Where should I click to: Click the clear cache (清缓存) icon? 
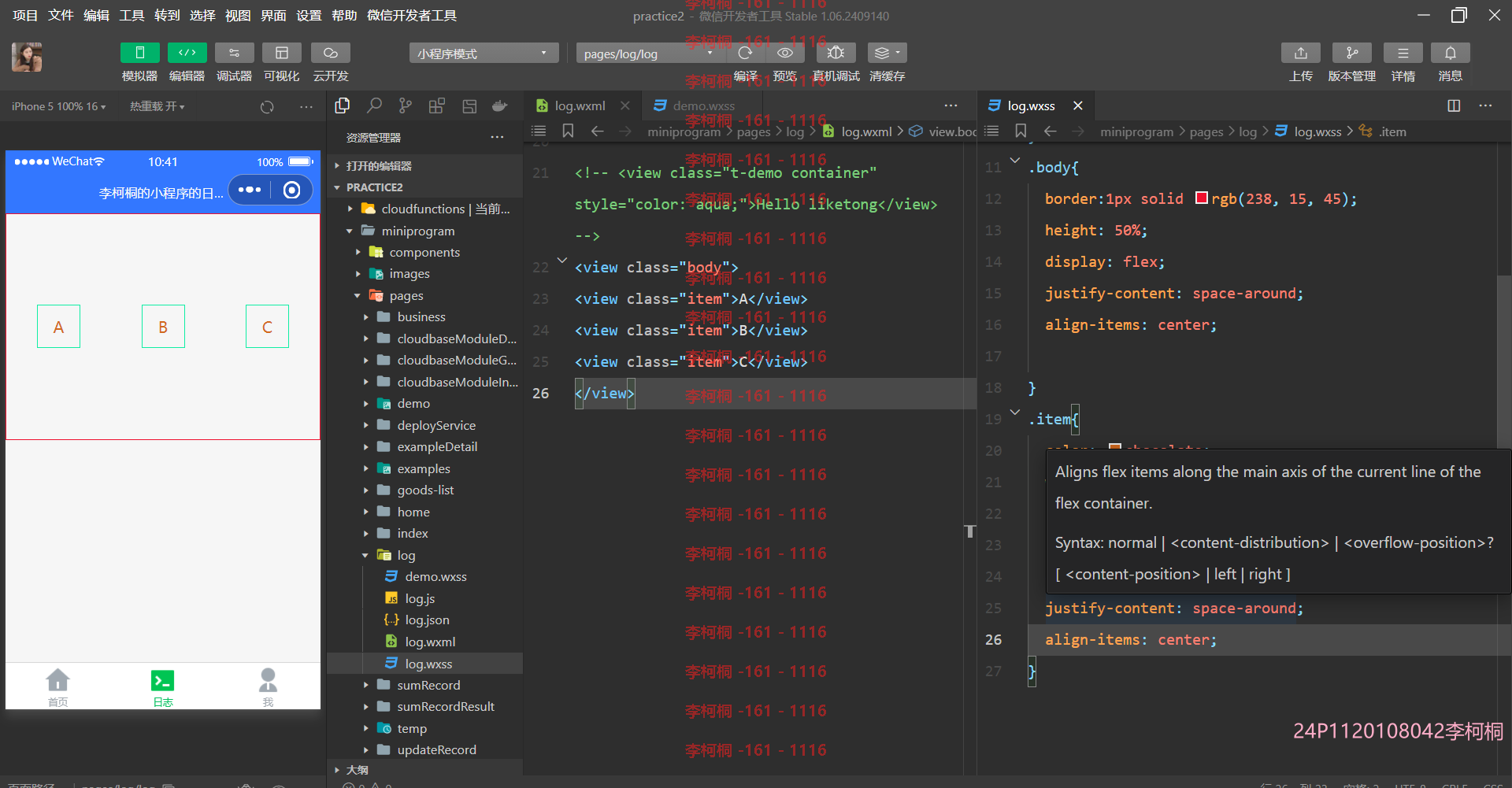(x=887, y=53)
